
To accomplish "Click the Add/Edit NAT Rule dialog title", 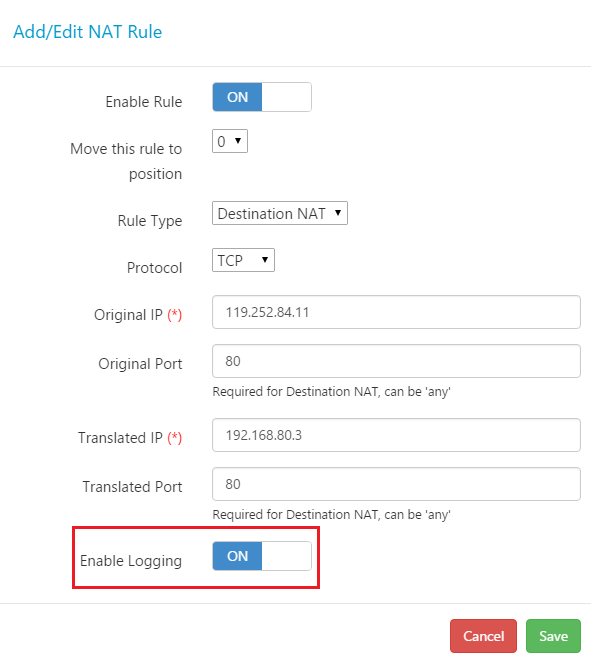I will (88, 32).
